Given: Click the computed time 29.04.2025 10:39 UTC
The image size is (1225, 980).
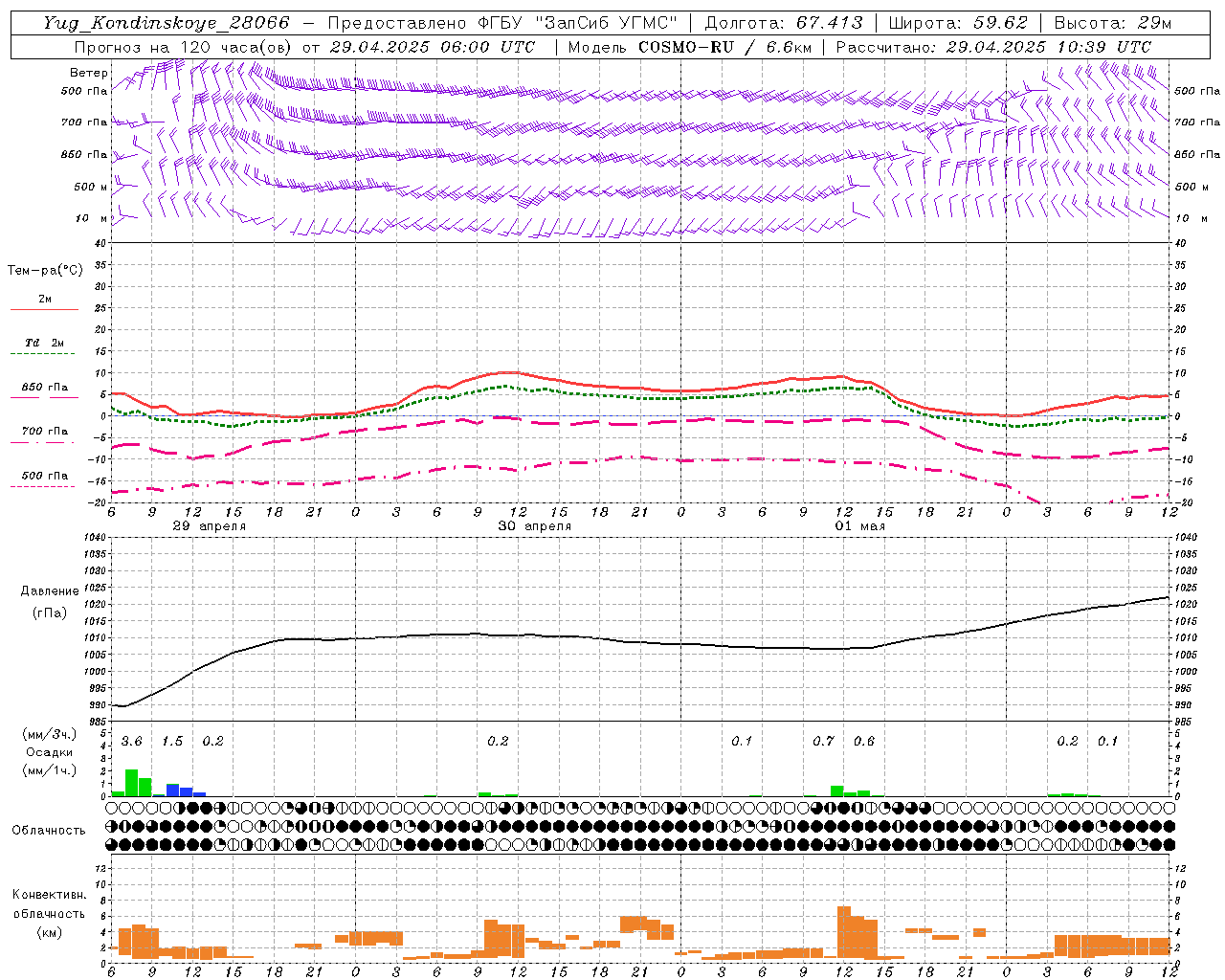Looking at the screenshot, I should pyautogui.click(x=1048, y=47).
